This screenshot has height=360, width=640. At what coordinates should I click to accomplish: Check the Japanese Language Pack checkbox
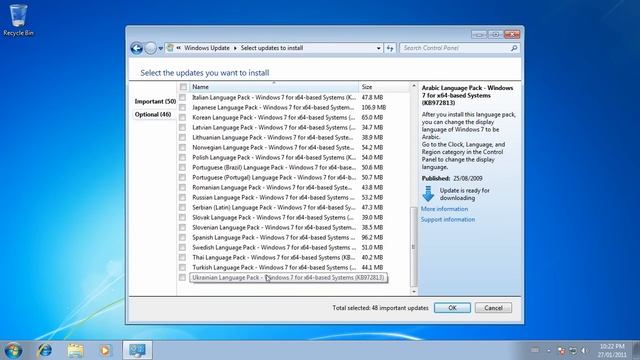coord(182,107)
